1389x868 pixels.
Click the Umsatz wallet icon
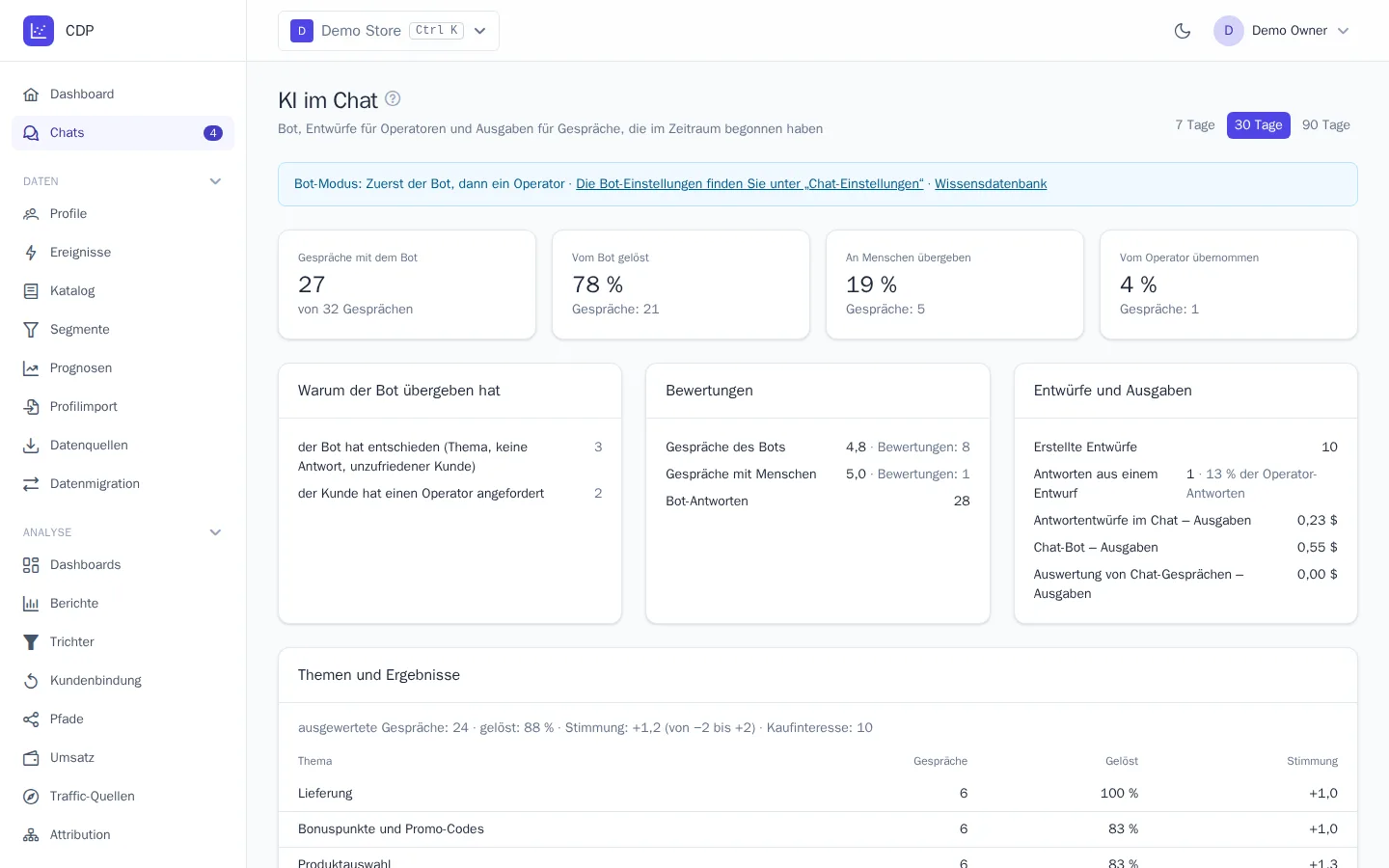click(x=31, y=758)
